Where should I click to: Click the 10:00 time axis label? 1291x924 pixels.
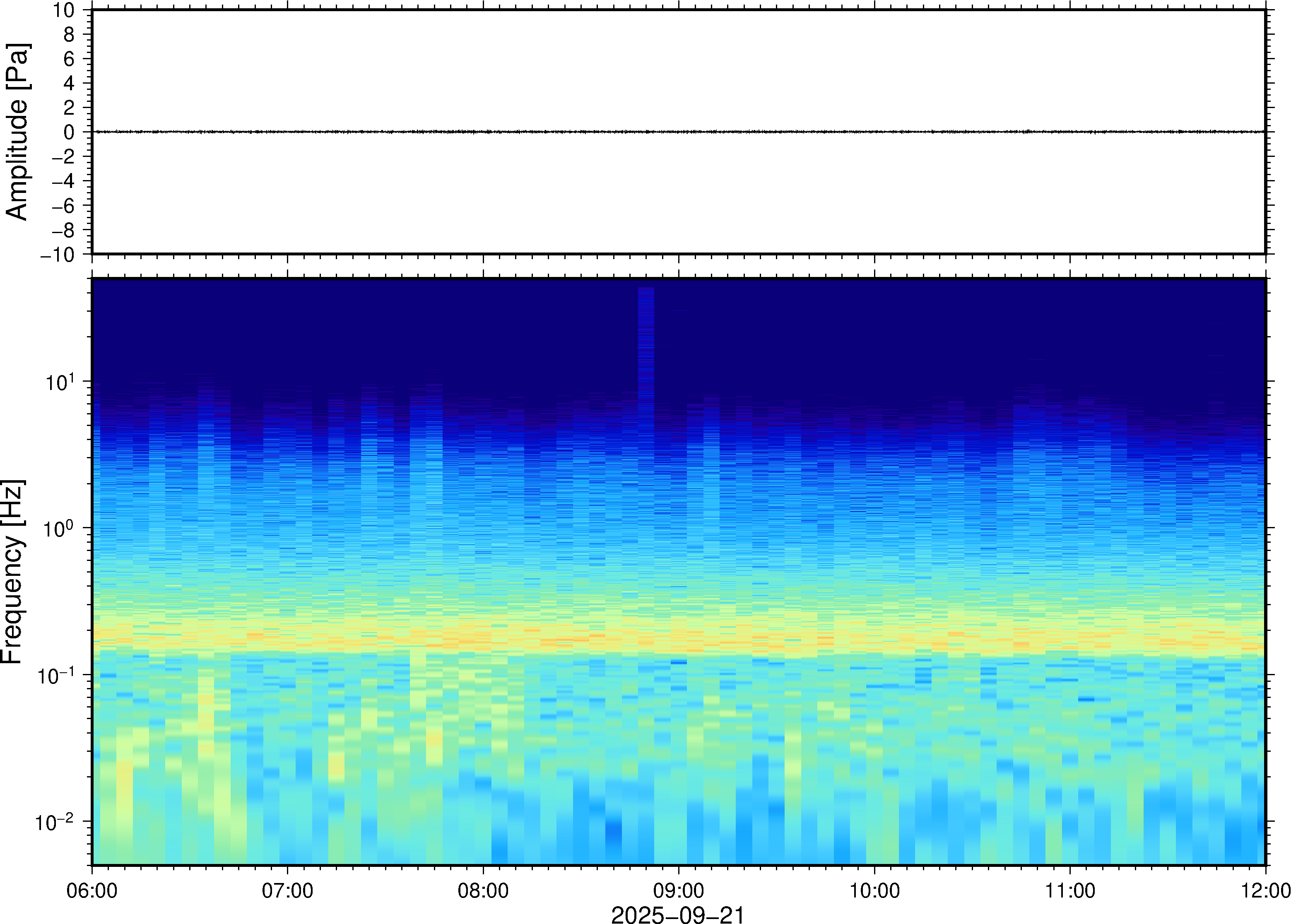pos(874,890)
